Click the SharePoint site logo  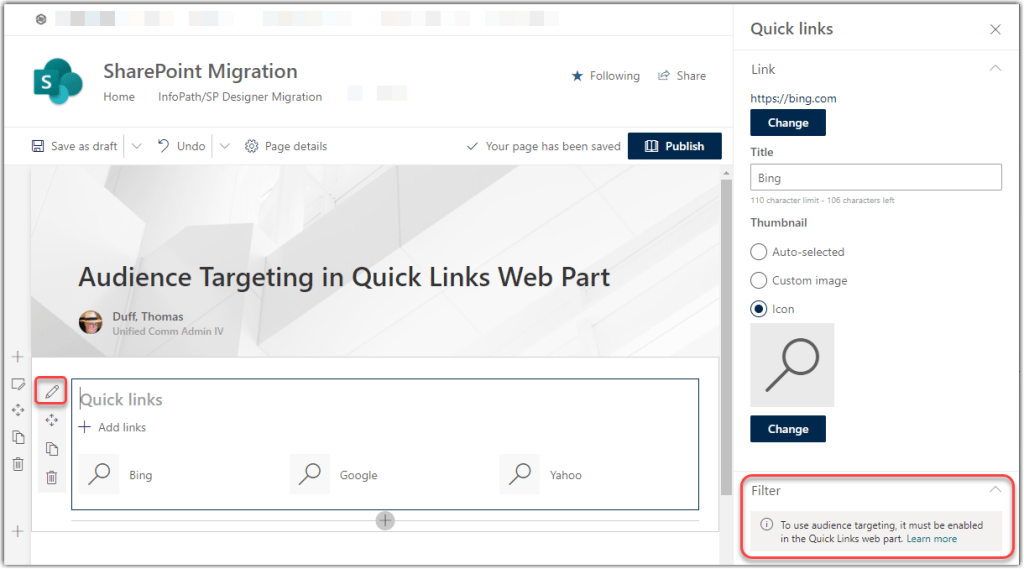(57, 81)
